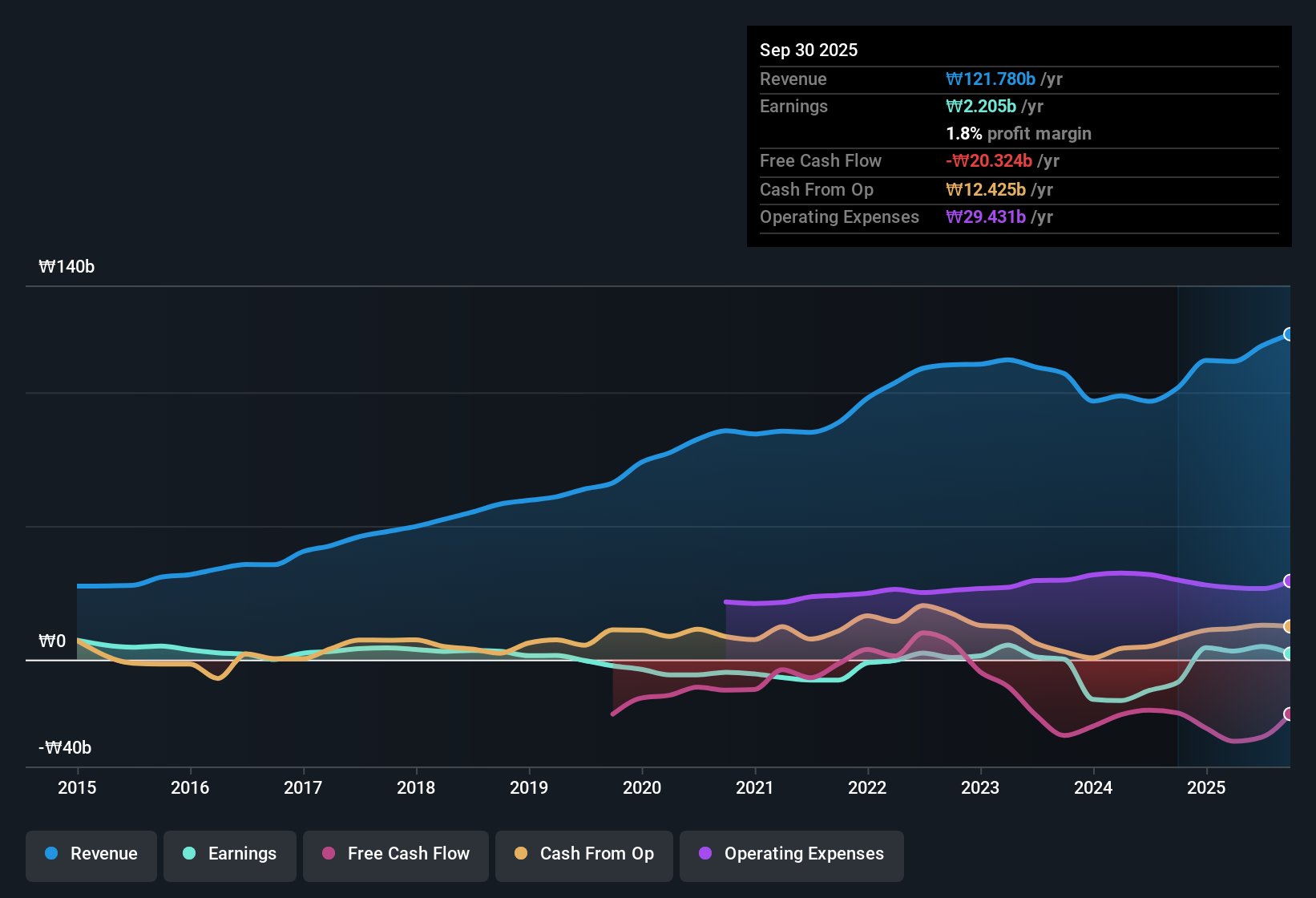Click the ₩121.780b revenue value
Image resolution: width=1316 pixels, height=898 pixels.
(991, 79)
